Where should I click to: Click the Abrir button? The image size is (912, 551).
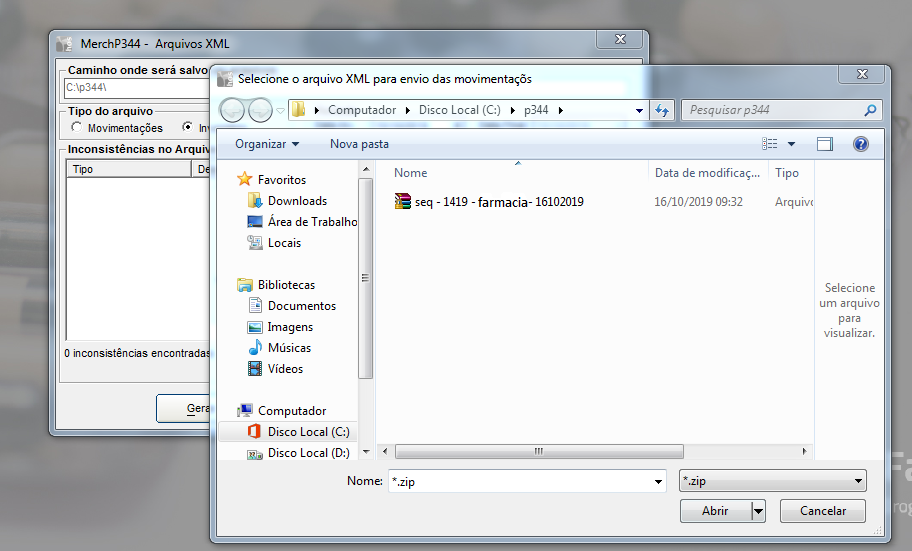point(714,511)
